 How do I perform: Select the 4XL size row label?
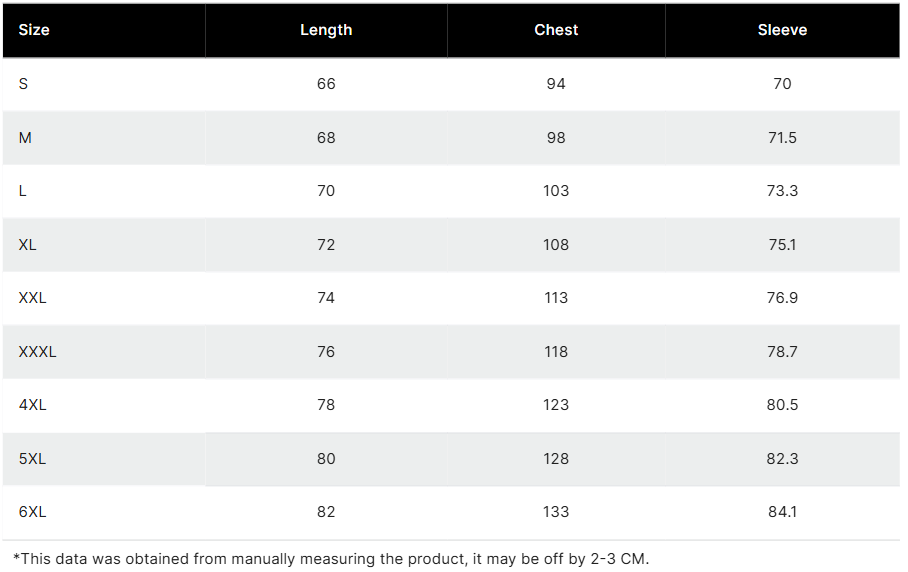pos(32,405)
